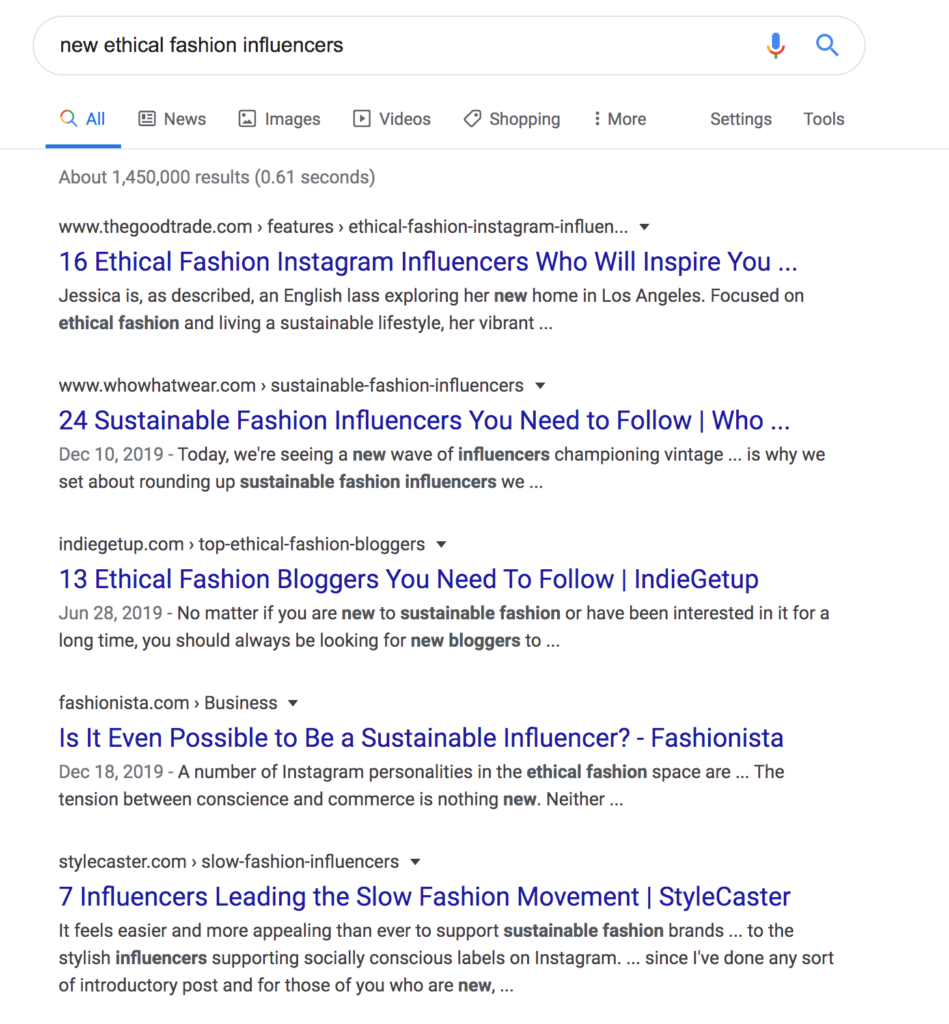
Task: Click the All tab magnifier icon
Action: coord(66,117)
